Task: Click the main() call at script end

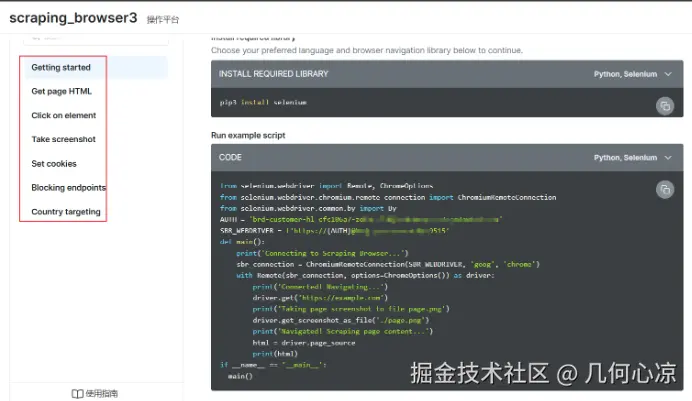Action: (x=240, y=376)
